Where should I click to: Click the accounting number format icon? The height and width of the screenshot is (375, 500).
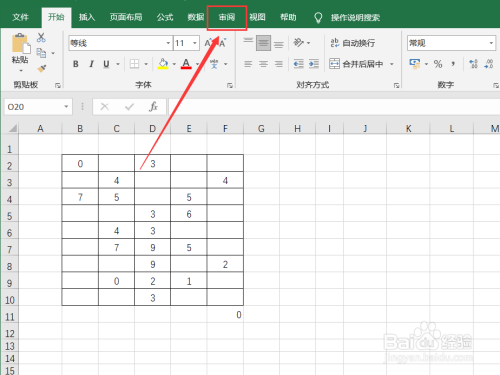415,64
